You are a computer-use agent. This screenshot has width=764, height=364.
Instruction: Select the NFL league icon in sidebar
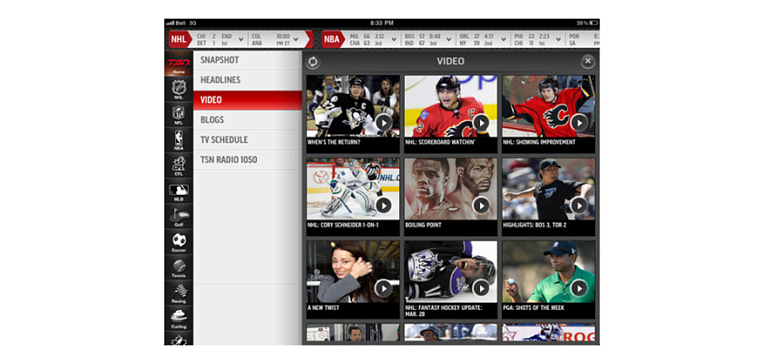pyautogui.click(x=179, y=115)
